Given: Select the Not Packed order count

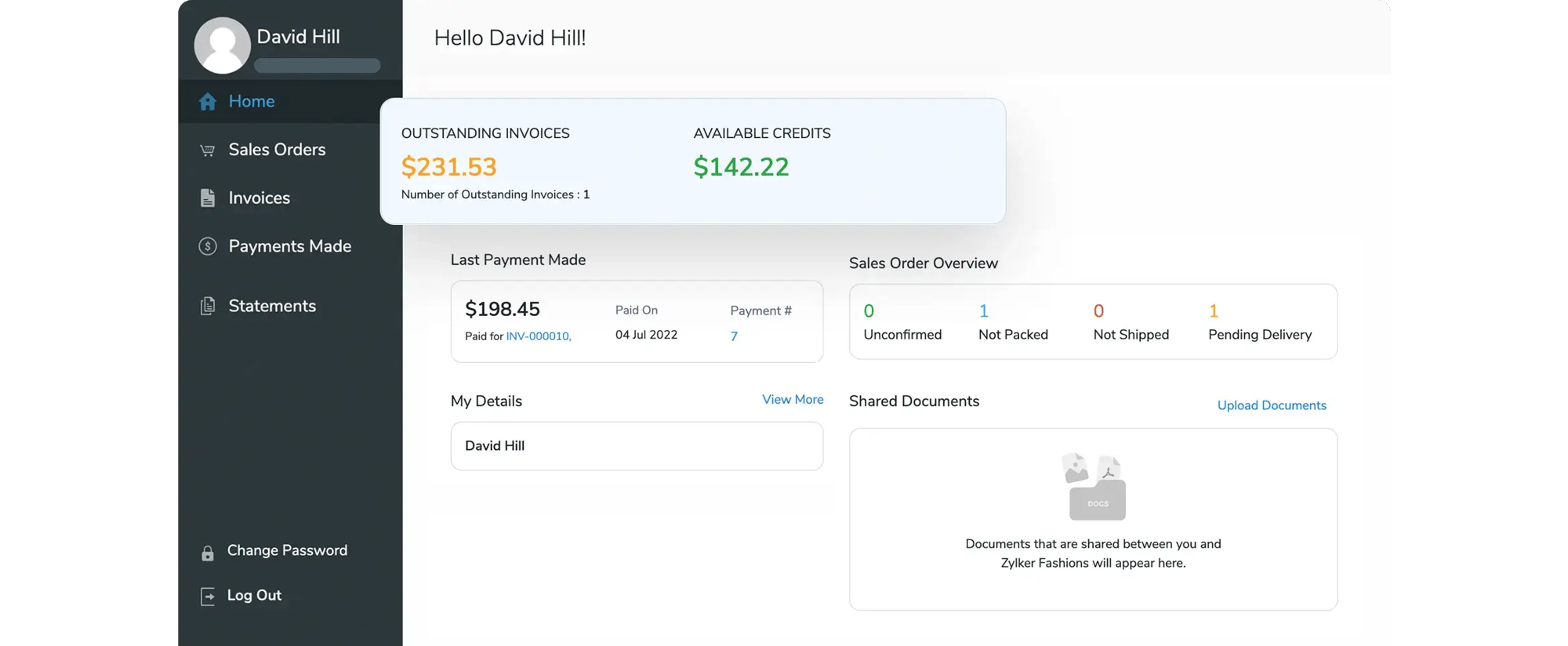Looking at the screenshot, I should [x=984, y=311].
